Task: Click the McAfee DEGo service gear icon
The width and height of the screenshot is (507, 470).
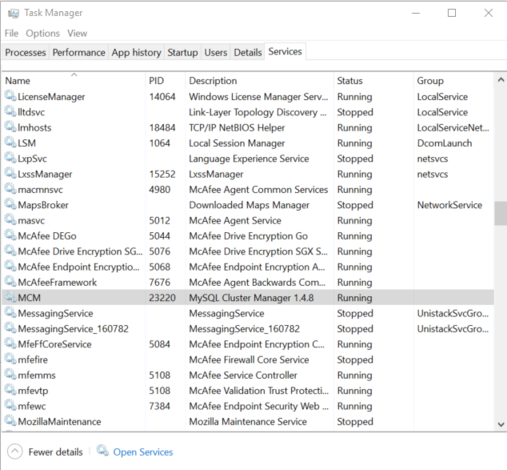Action: coord(10,235)
